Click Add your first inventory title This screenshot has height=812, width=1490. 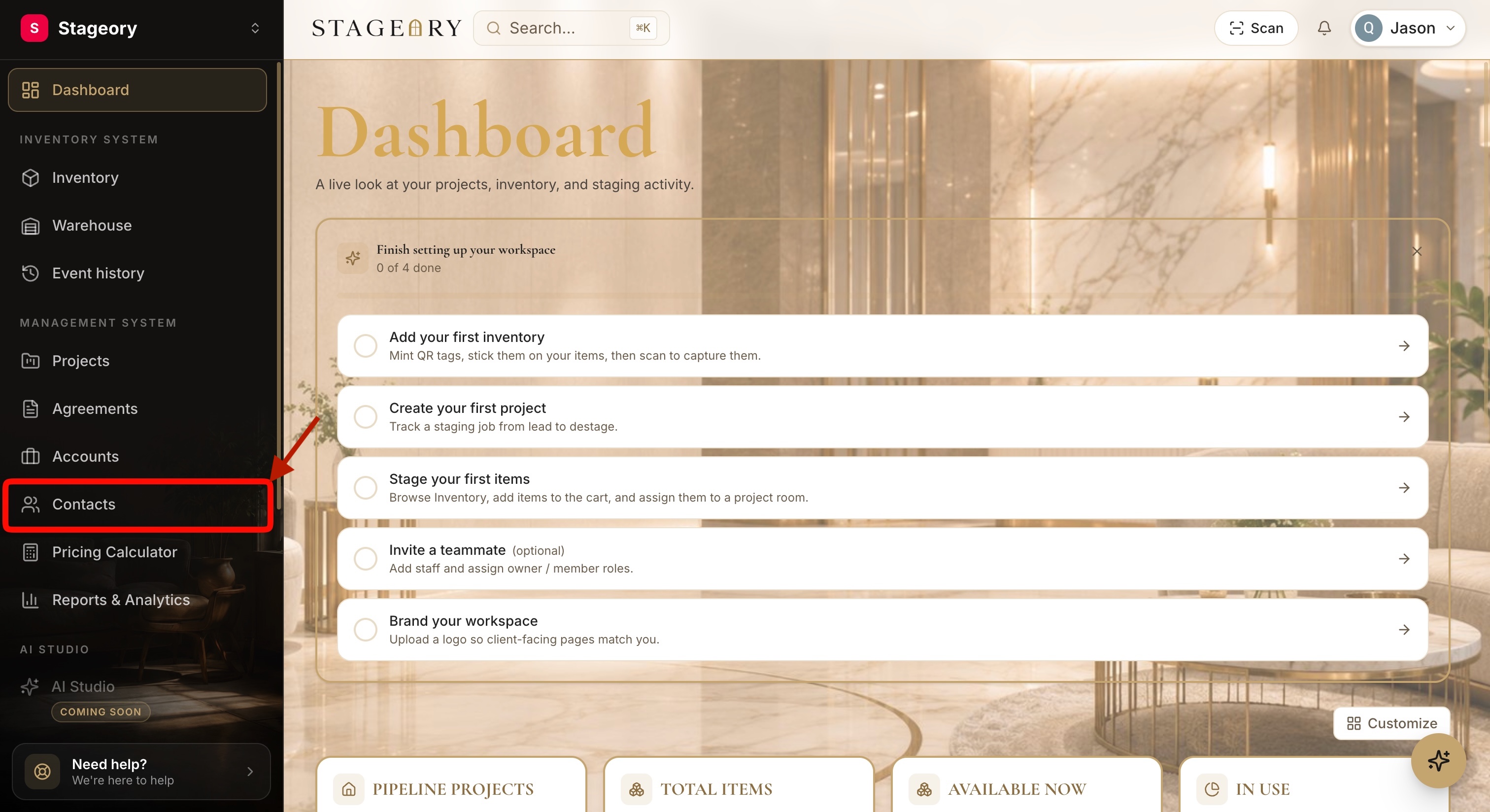tap(466, 337)
